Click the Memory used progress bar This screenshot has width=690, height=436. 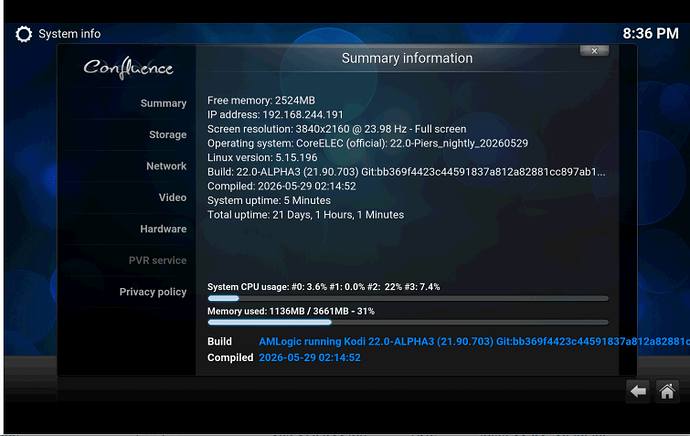point(408,322)
